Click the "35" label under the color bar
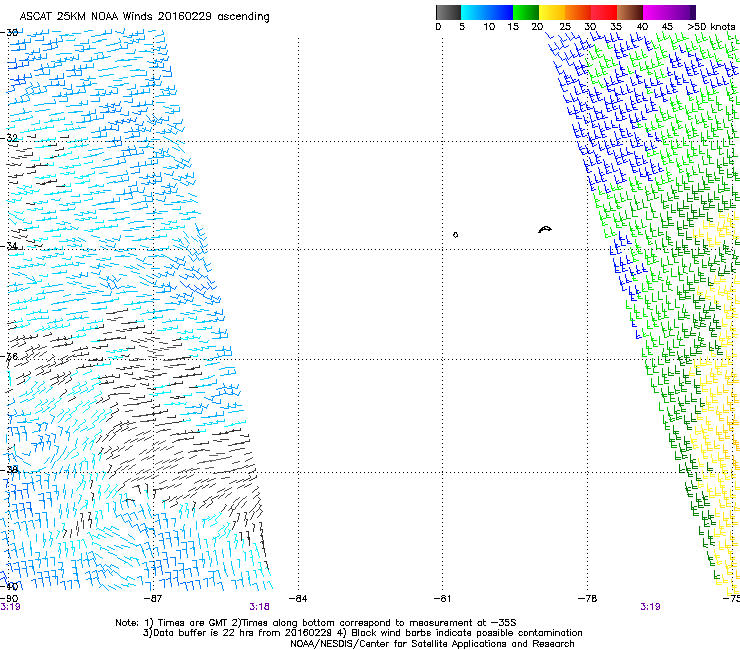 (x=616, y=27)
